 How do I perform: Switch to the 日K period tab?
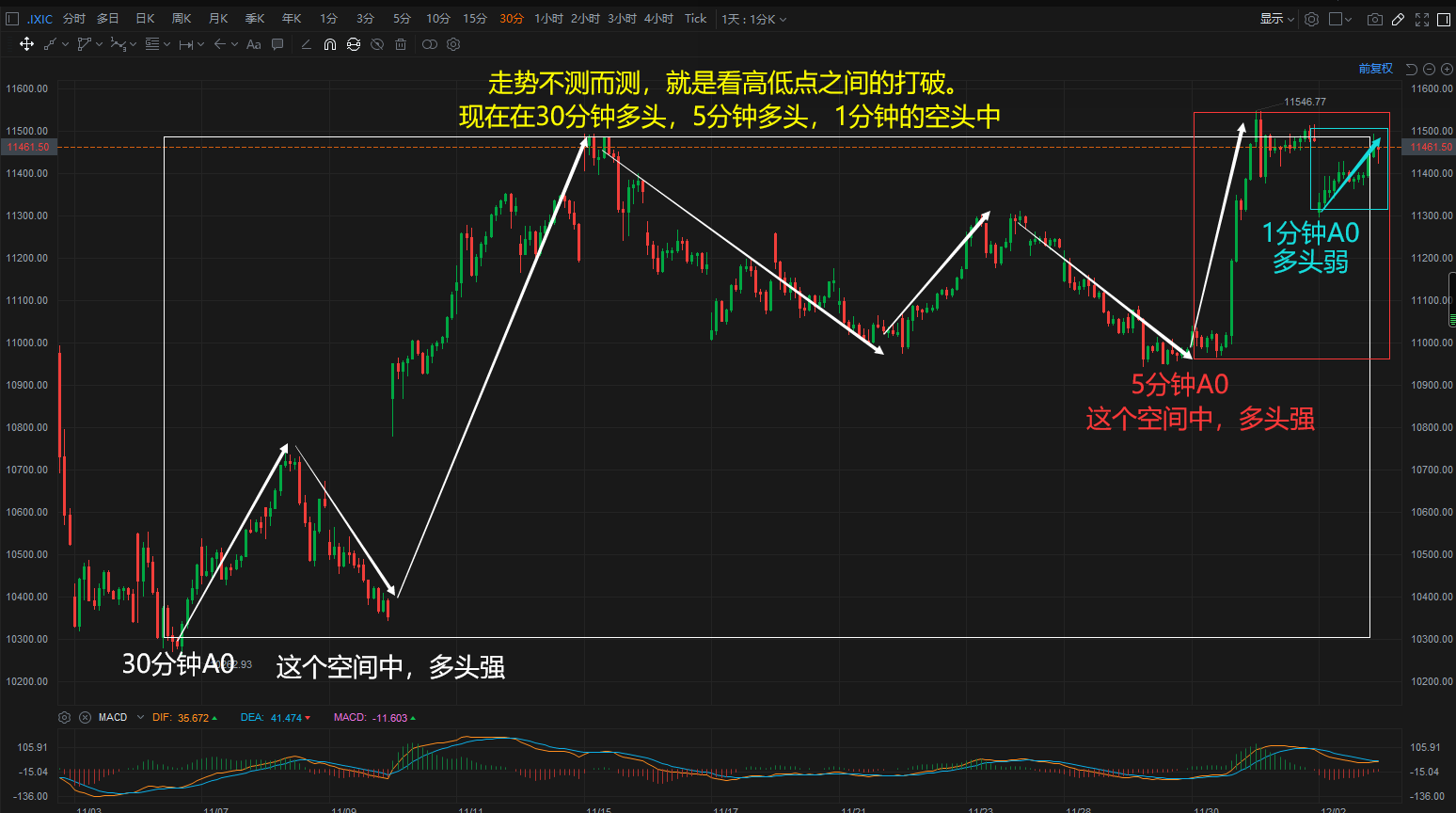(145, 19)
